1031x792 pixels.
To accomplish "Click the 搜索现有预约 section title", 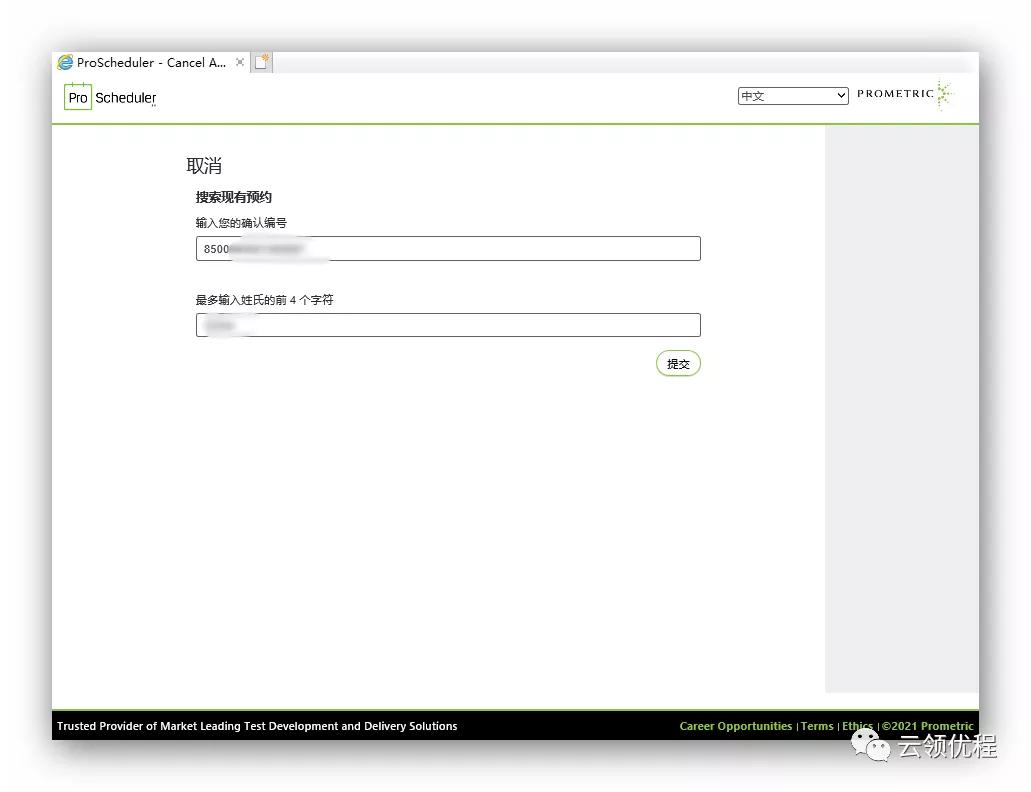I will point(233,197).
